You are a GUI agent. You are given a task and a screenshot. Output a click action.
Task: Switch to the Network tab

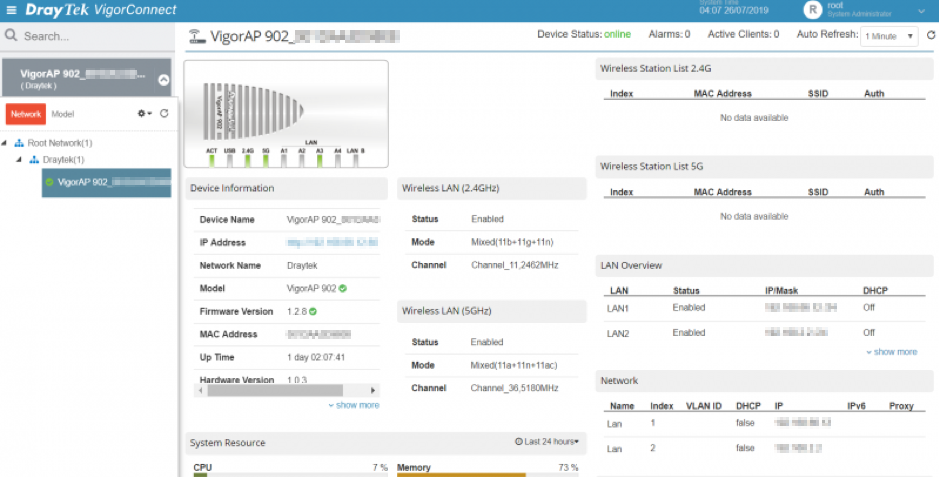(x=25, y=114)
